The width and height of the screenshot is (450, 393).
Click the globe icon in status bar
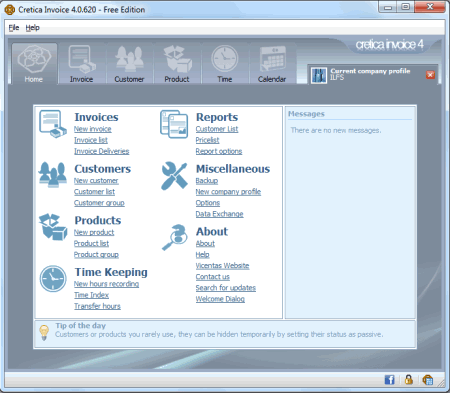tap(428, 380)
